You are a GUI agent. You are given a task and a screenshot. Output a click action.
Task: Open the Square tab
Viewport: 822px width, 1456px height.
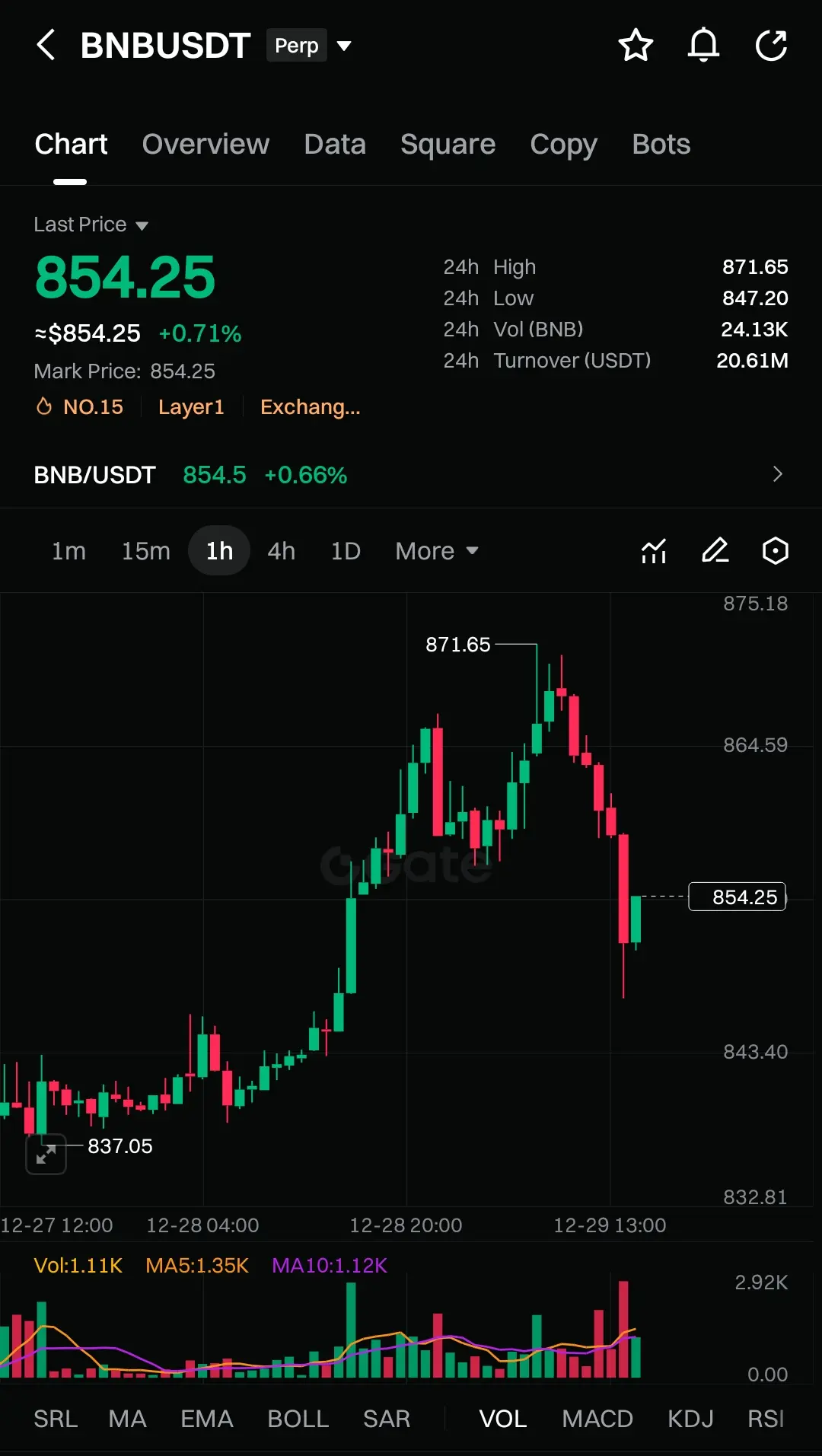click(448, 145)
